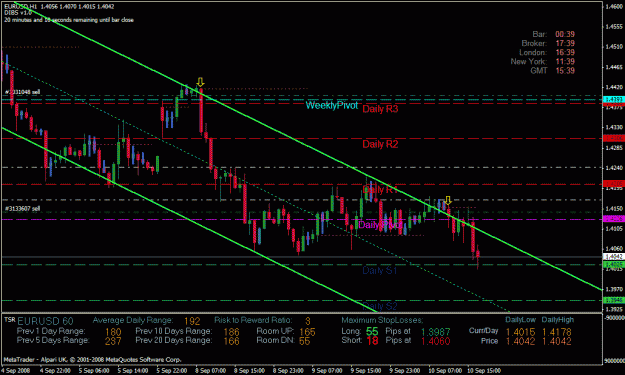Select the Daily R1 label
This screenshot has height=375, width=625.
coord(380,190)
